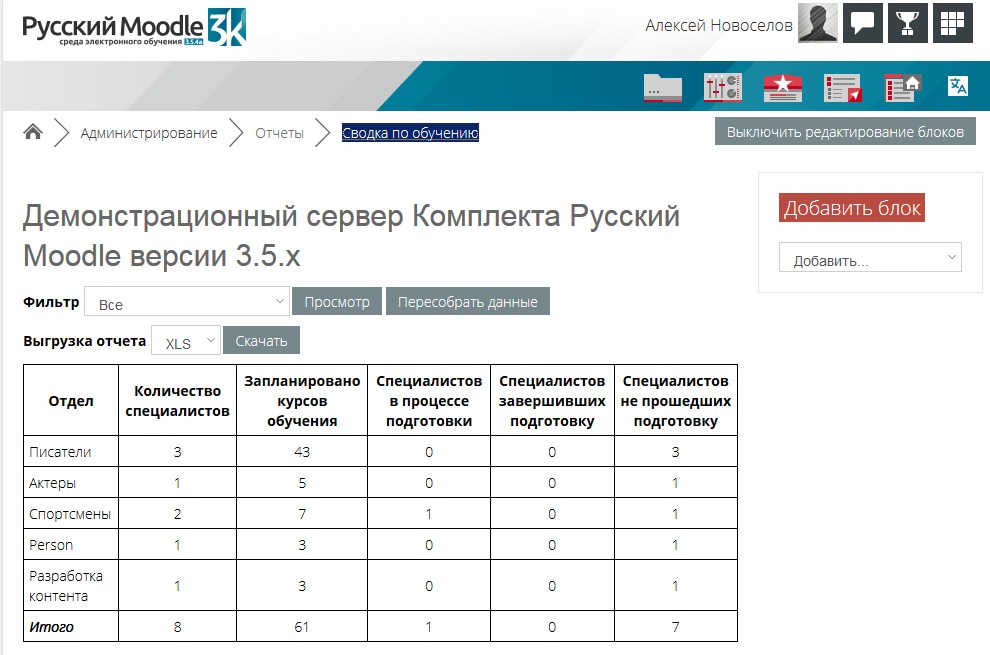Viewport: 990px width, 655px height.
Task: Click Итого in-process specialists value 1
Action: [x=429, y=627]
